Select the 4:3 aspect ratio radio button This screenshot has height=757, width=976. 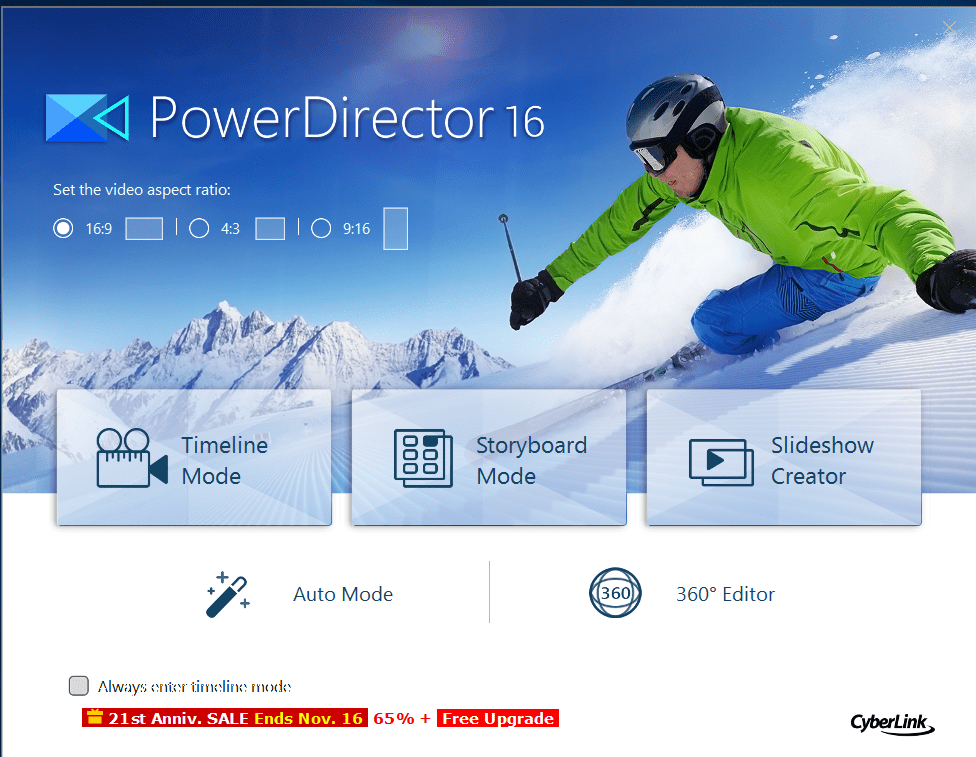pyautogui.click(x=199, y=228)
